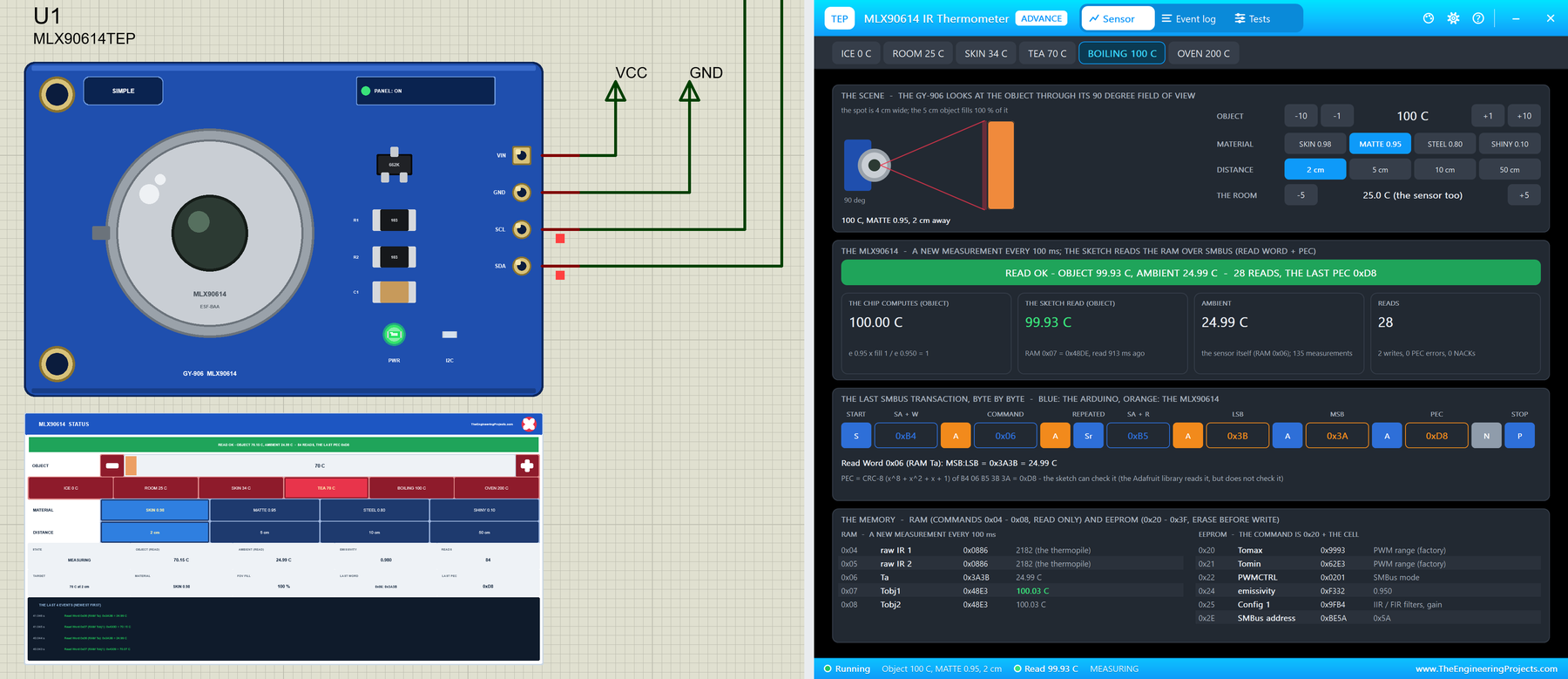The image size is (1568, 679).
Task: Open settings gear in the thermometer window
Action: tap(1453, 18)
